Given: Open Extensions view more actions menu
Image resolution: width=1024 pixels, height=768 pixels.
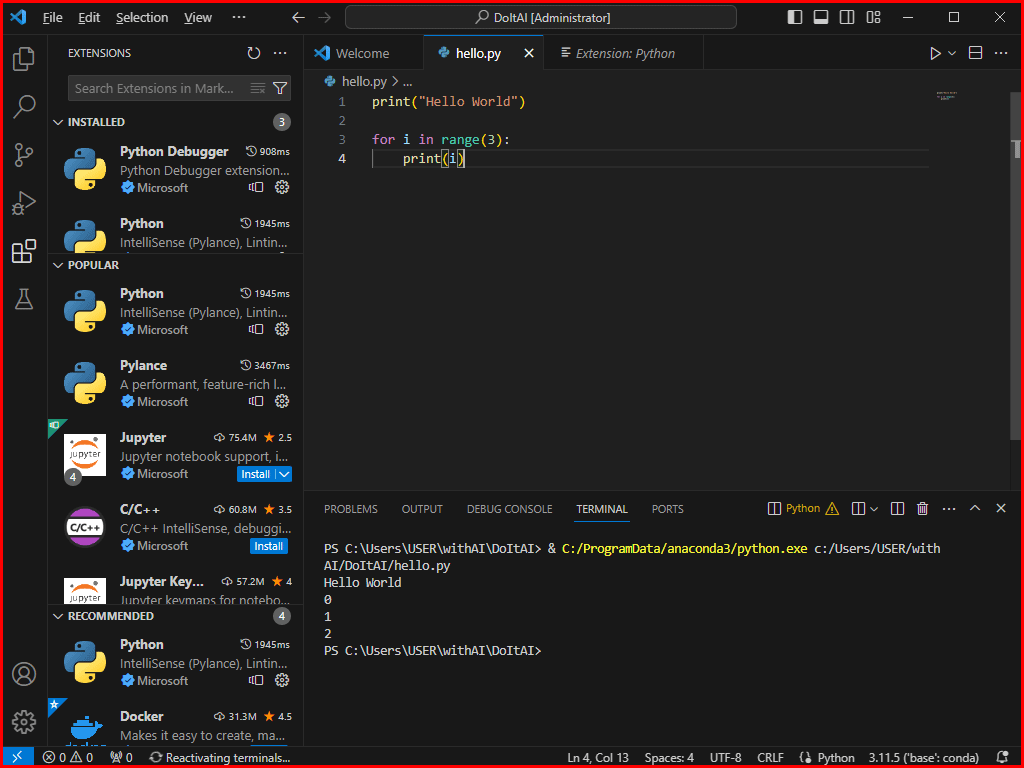Looking at the screenshot, I should (280, 53).
